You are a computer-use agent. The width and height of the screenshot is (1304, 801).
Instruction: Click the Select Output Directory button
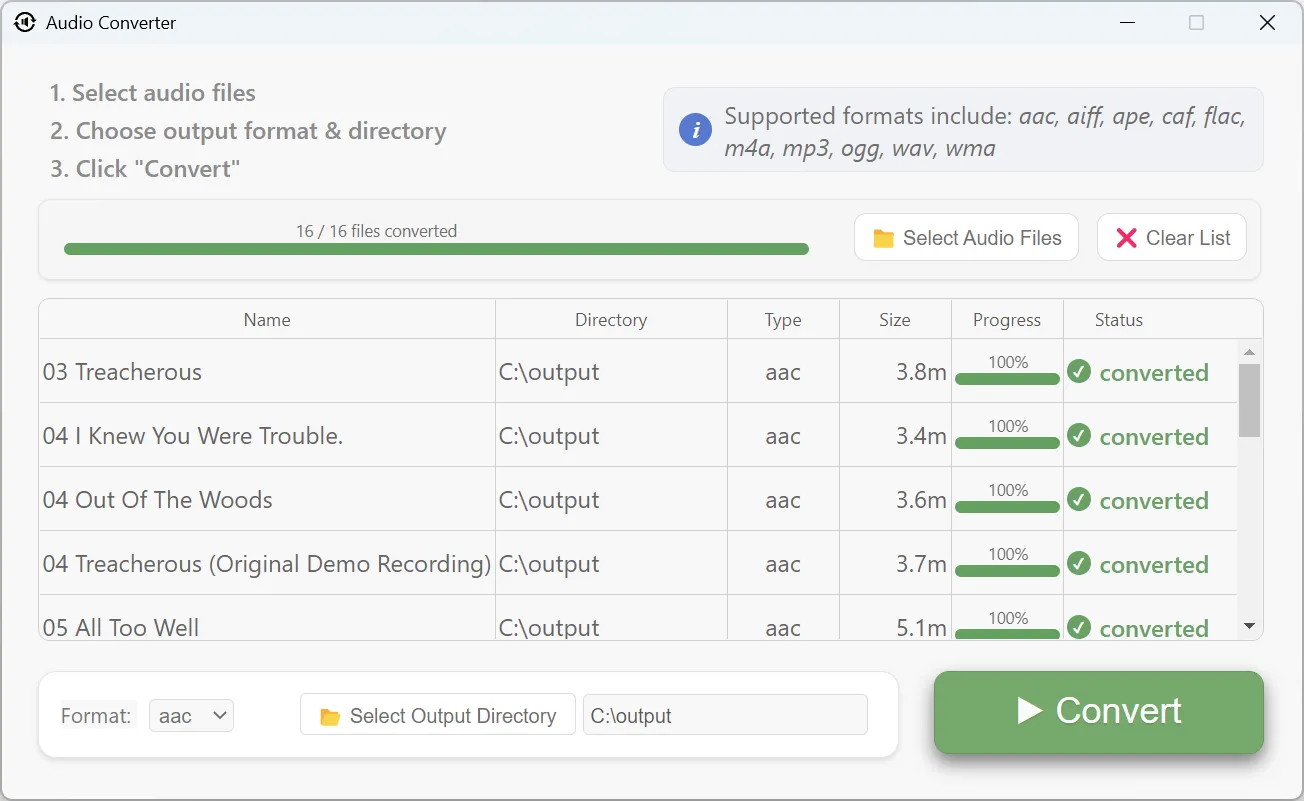[437, 715]
